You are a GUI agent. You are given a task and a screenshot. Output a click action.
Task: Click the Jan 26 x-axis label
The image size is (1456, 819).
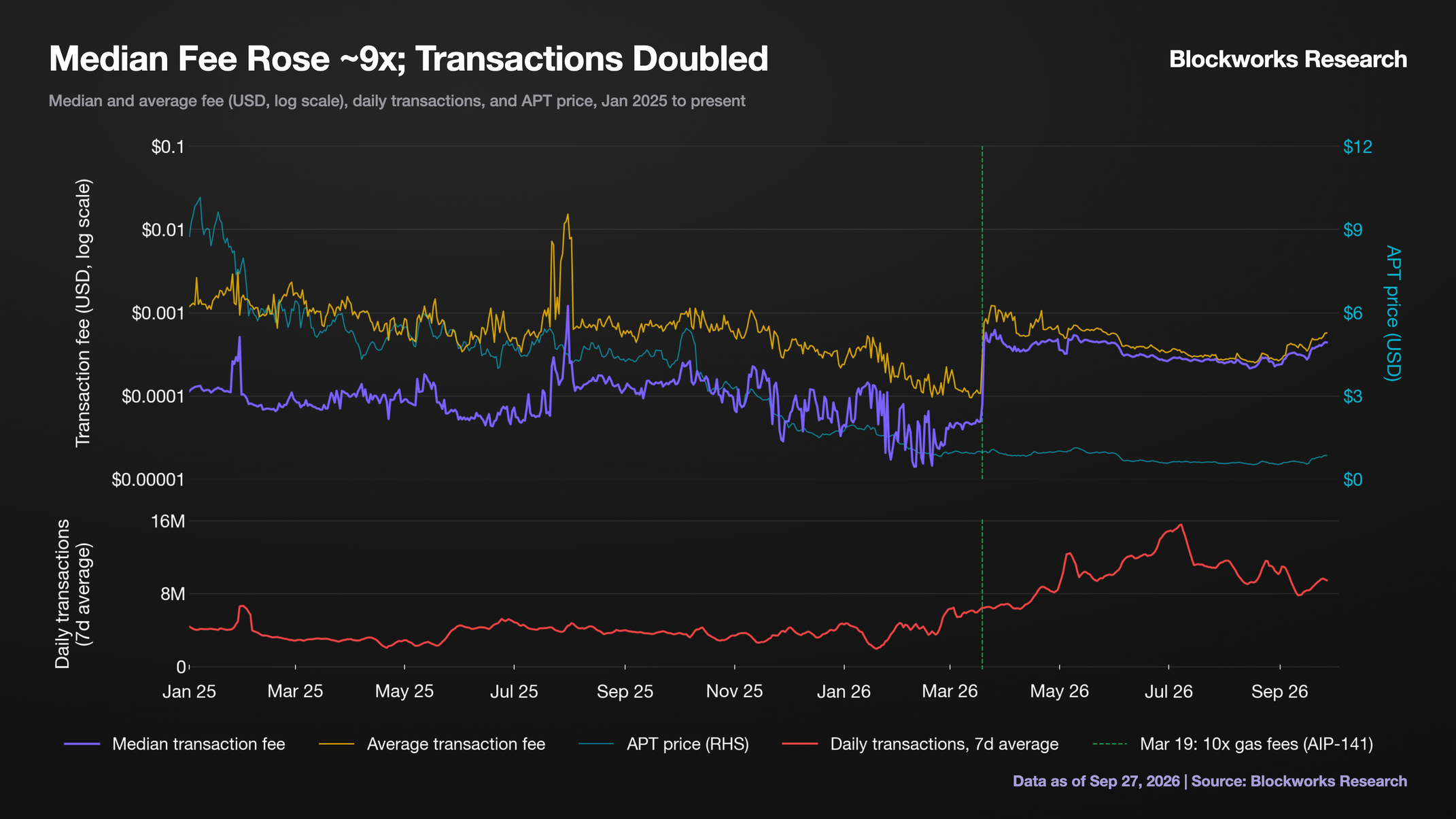[844, 692]
